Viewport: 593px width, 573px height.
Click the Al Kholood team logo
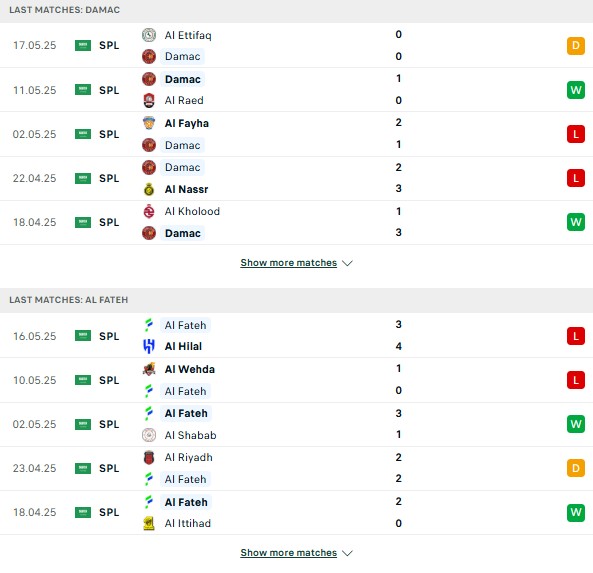coord(149,211)
